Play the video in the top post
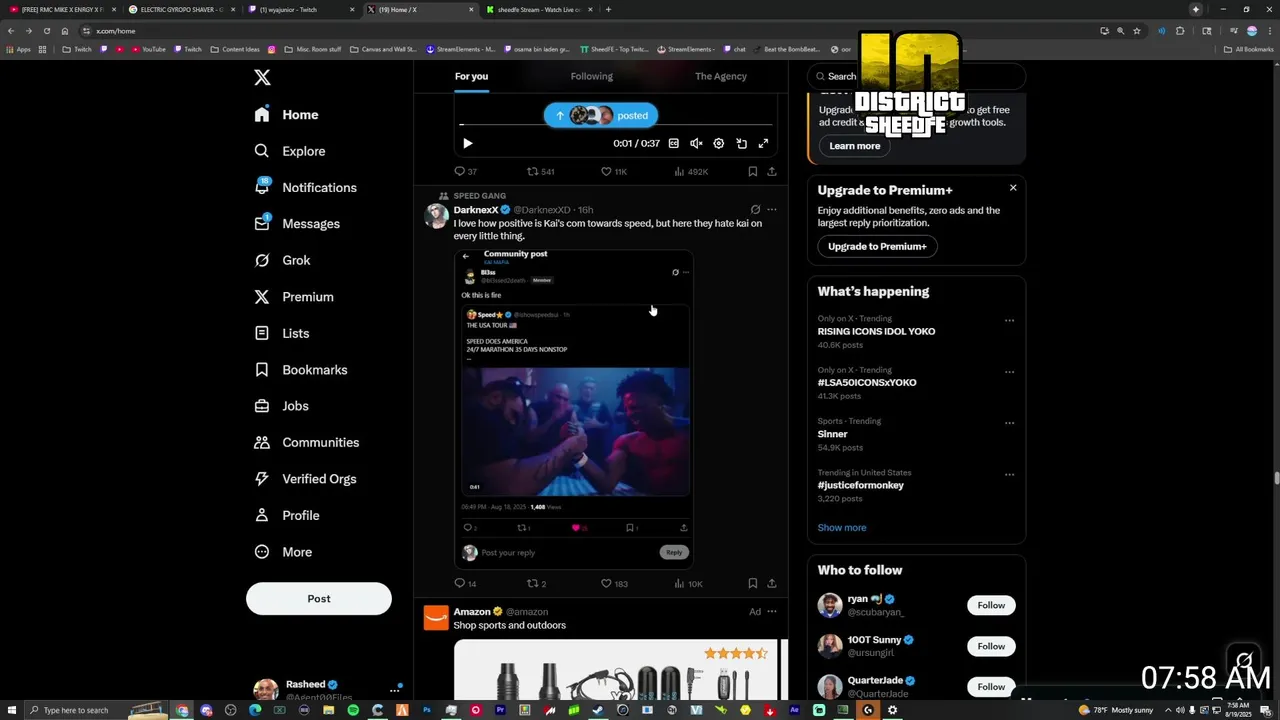 pyautogui.click(x=467, y=143)
